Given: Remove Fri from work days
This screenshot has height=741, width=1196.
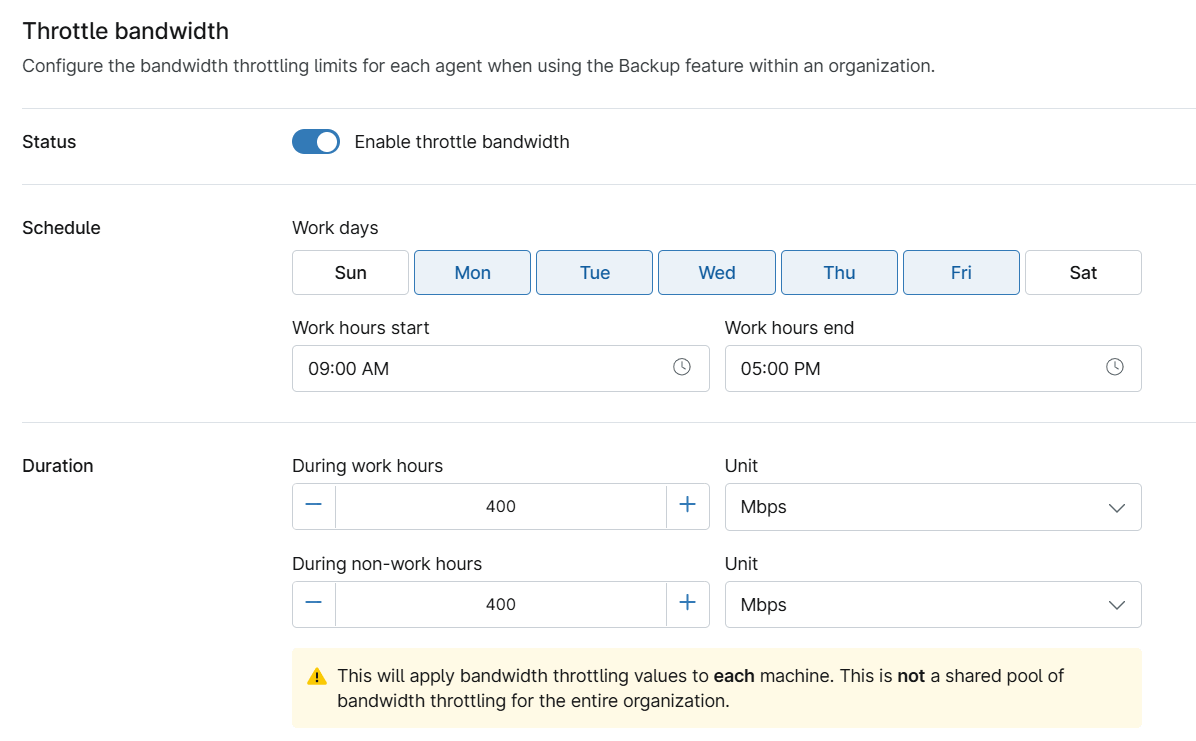Looking at the screenshot, I should [x=961, y=273].
